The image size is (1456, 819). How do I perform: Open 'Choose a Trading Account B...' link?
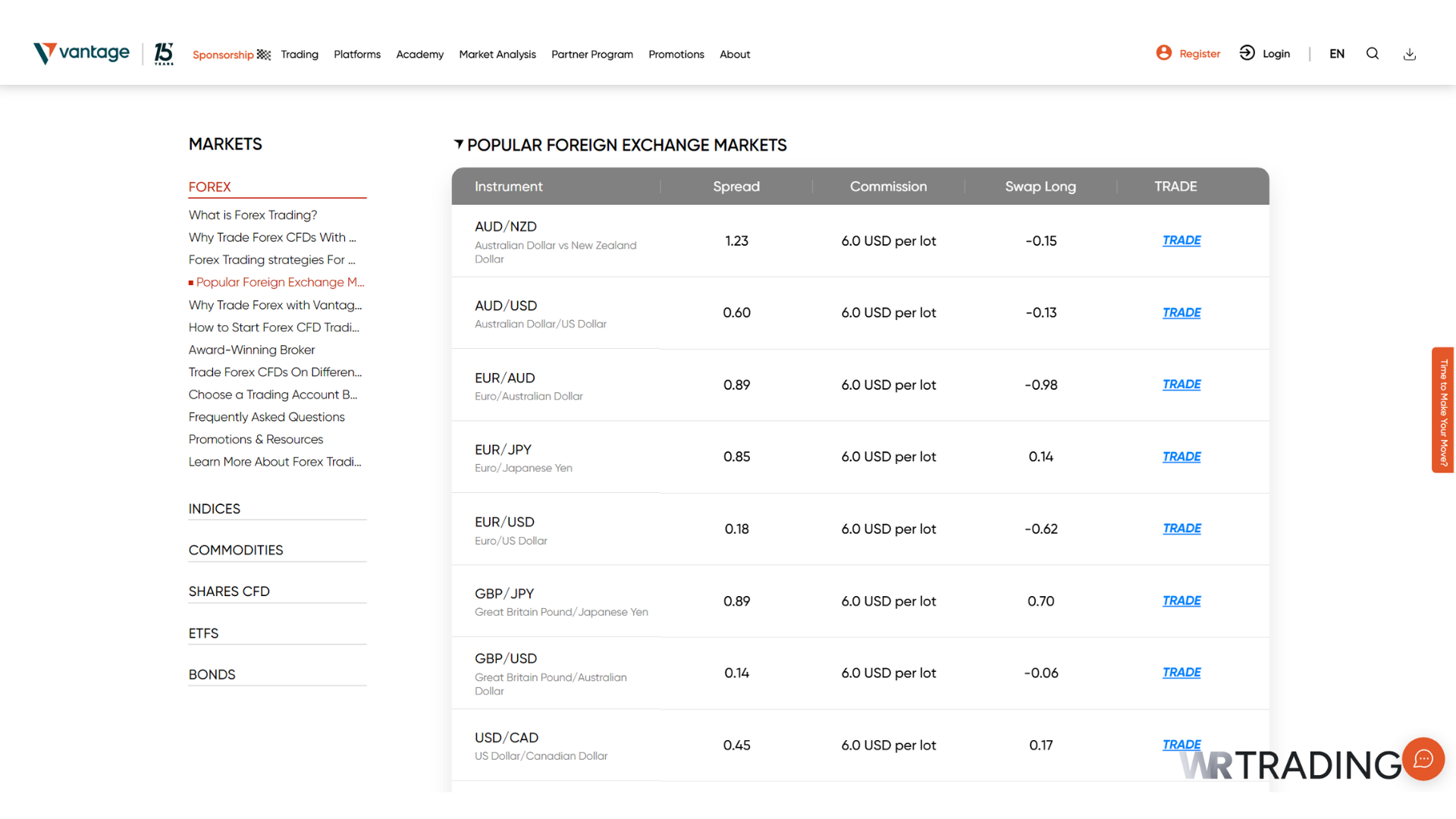tap(273, 394)
